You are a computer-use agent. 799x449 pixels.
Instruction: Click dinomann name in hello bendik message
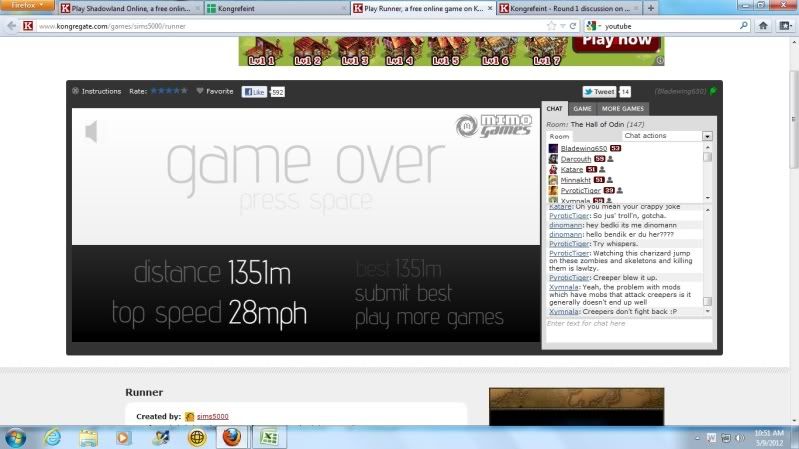pyautogui.click(x=565, y=234)
